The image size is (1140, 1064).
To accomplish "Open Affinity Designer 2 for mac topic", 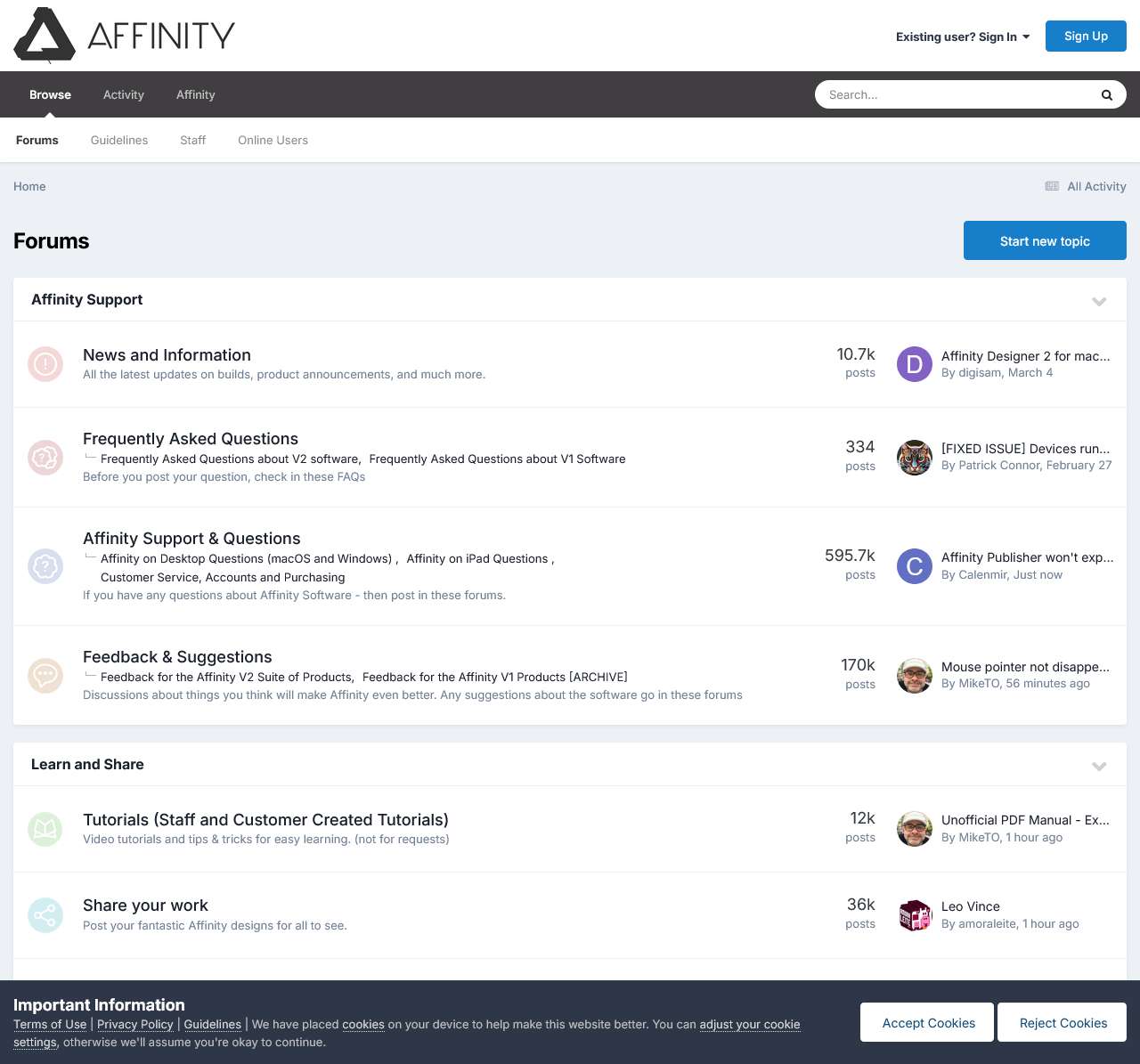I will pos(1026,355).
